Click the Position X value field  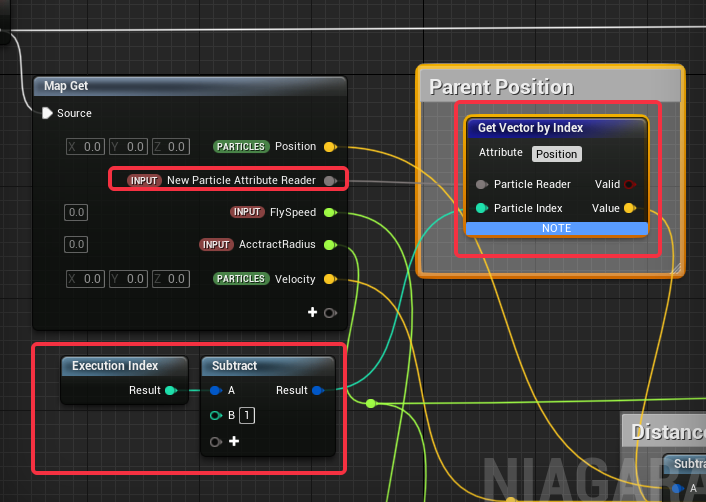click(x=86, y=147)
